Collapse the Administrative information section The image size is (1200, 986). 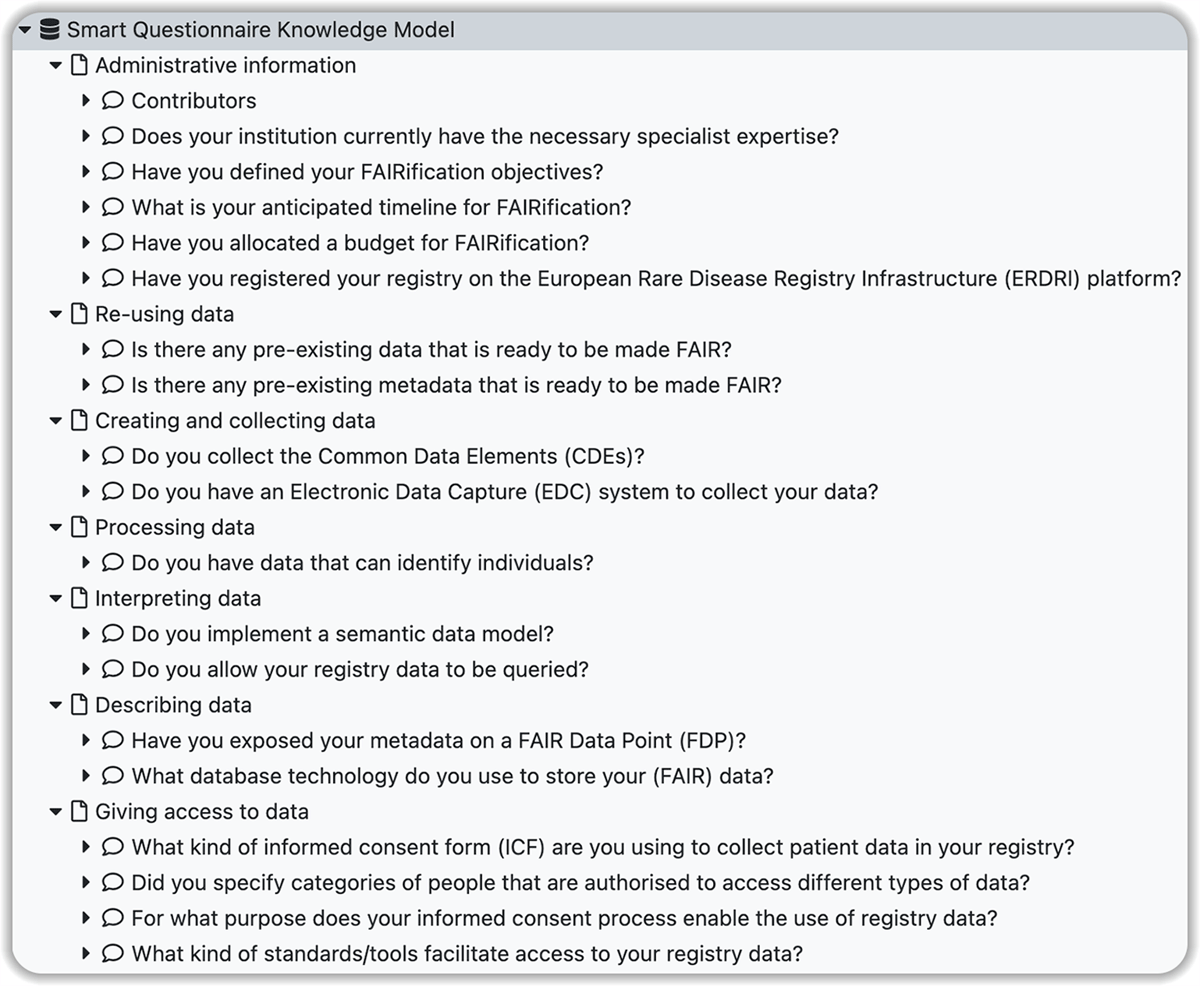coord(55,65)
